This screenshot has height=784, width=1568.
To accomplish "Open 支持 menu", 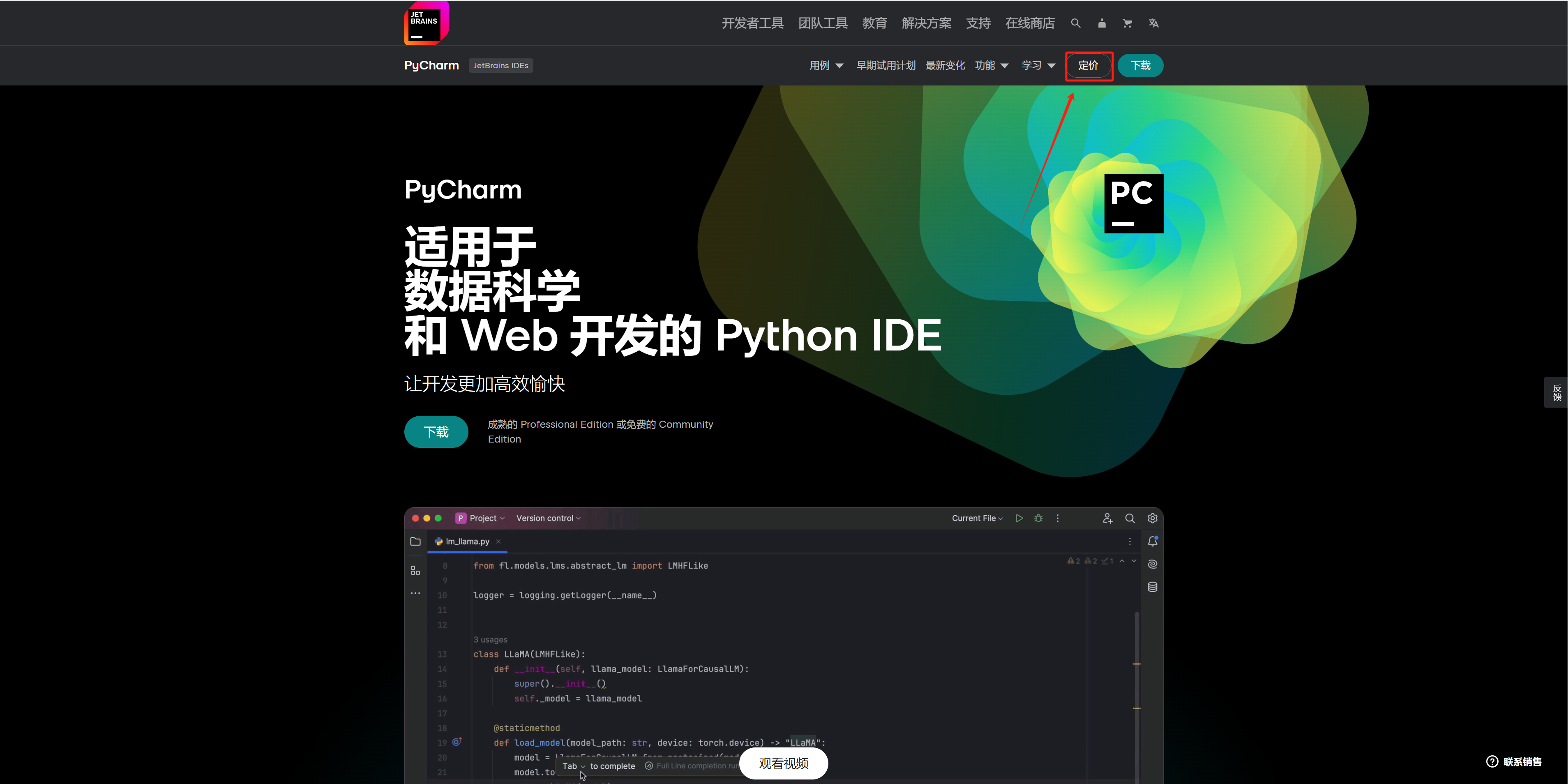I will click(x=978, y=23).
